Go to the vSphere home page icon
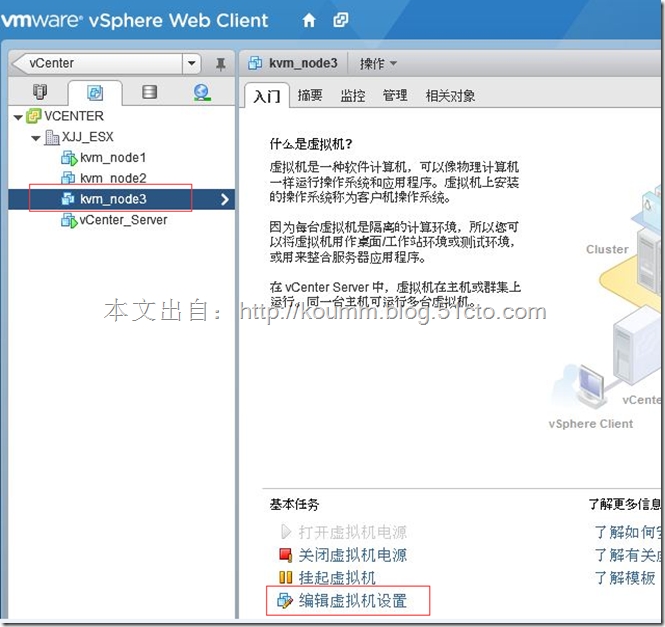The width and height of the screenshot is (665, 627). click(309, 20)
